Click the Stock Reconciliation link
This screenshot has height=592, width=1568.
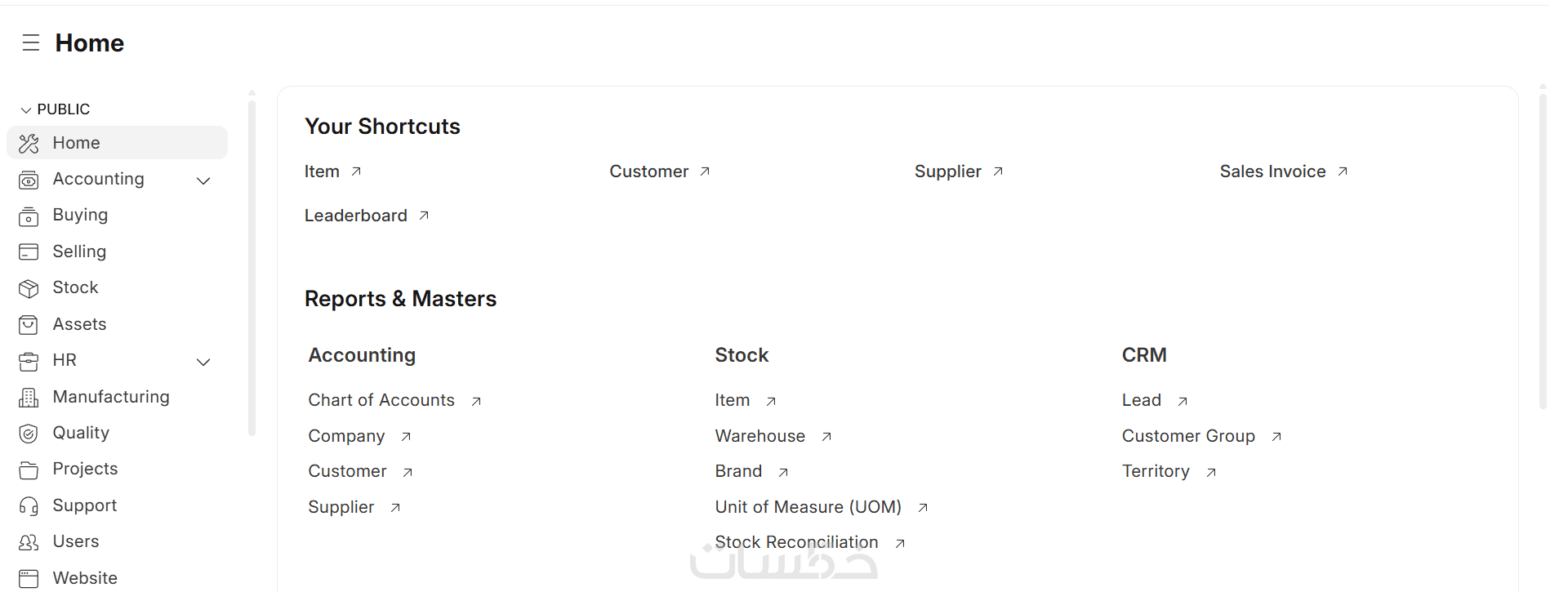tap(796, 542)
